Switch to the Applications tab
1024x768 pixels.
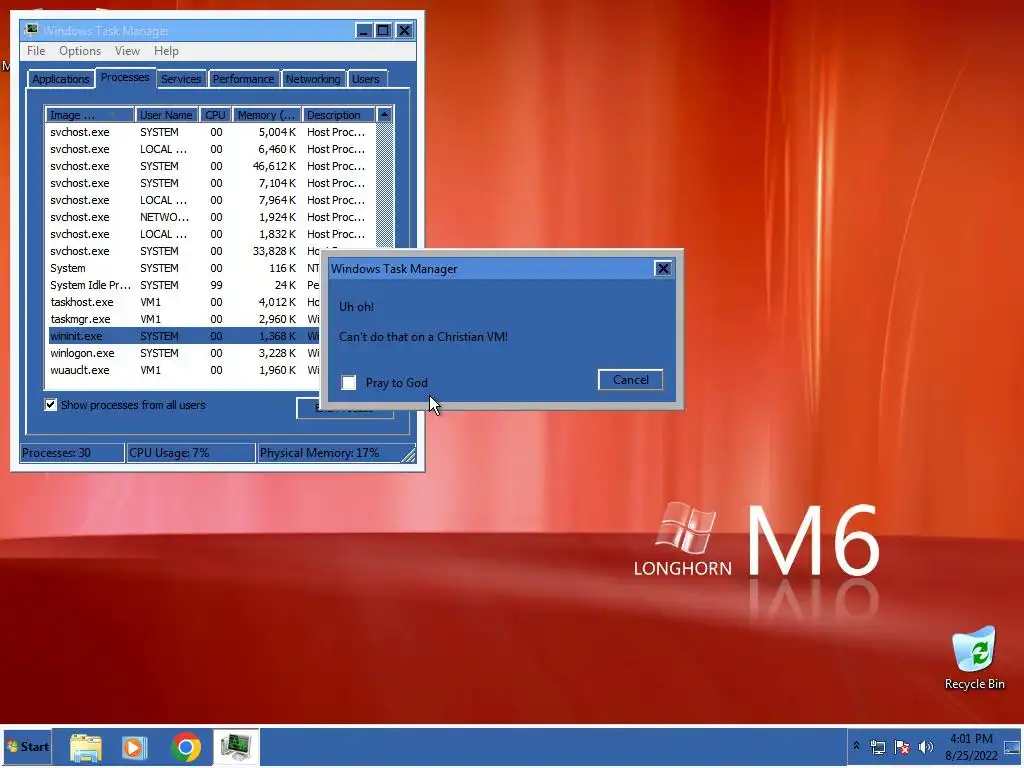[61, 79]
